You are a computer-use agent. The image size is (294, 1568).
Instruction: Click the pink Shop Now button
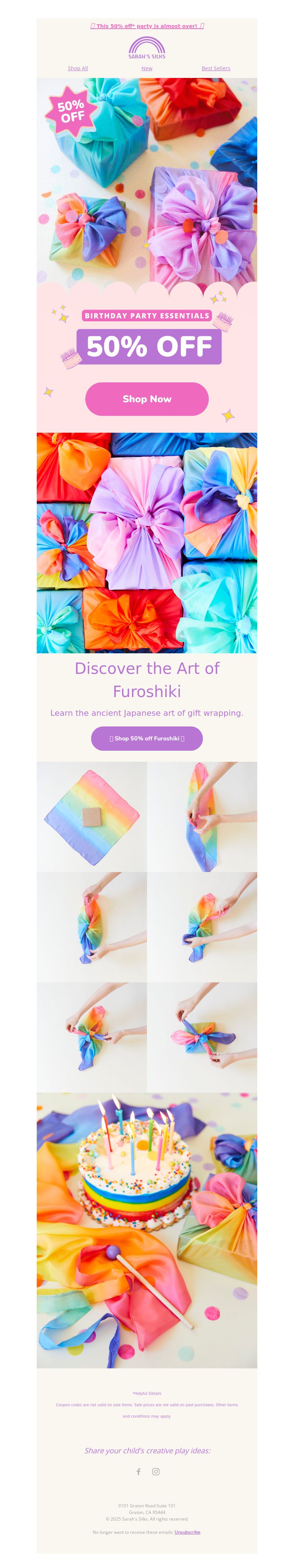147,399
